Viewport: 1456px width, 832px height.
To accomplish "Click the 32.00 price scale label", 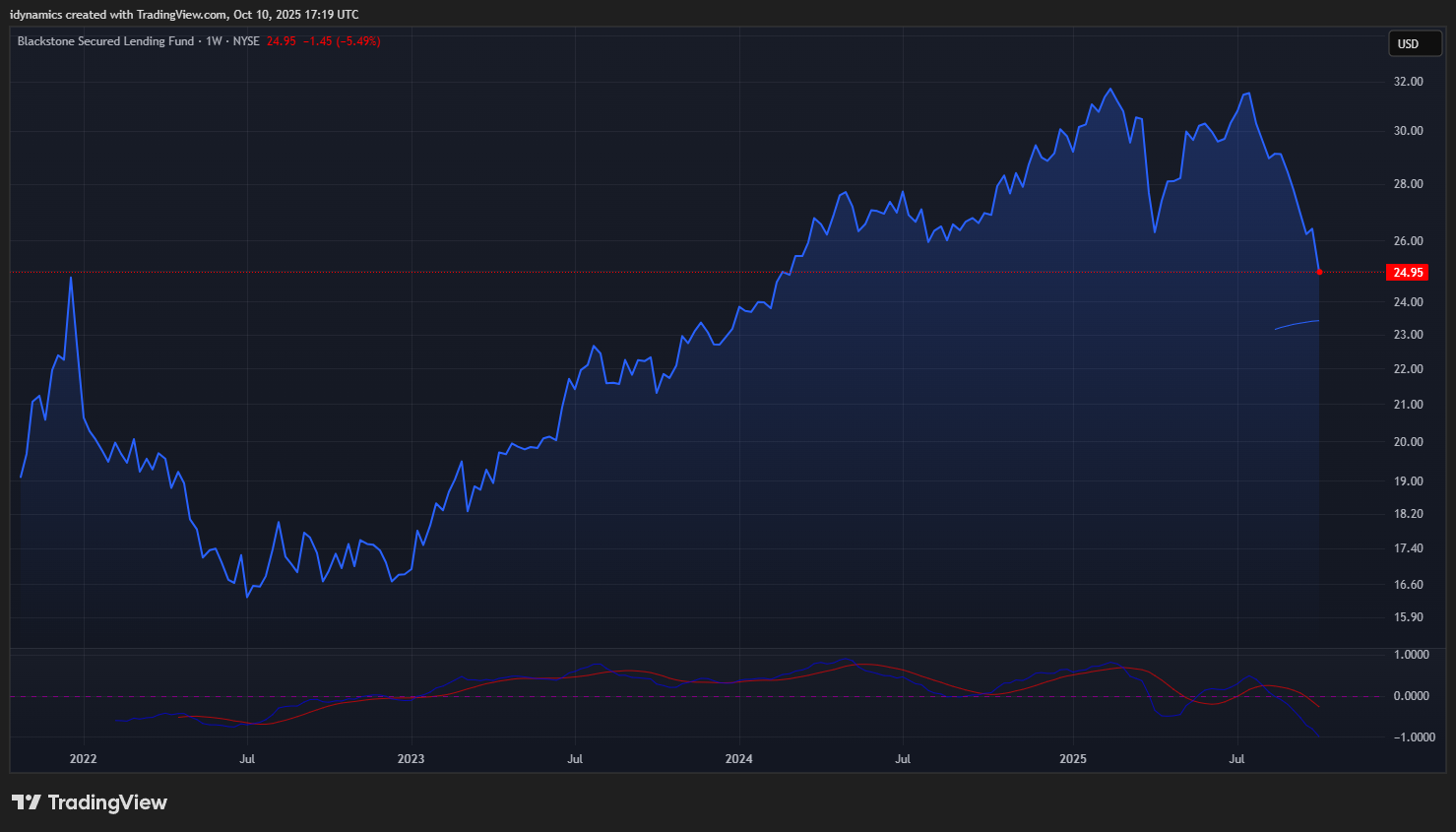I will coord(1408,82).
